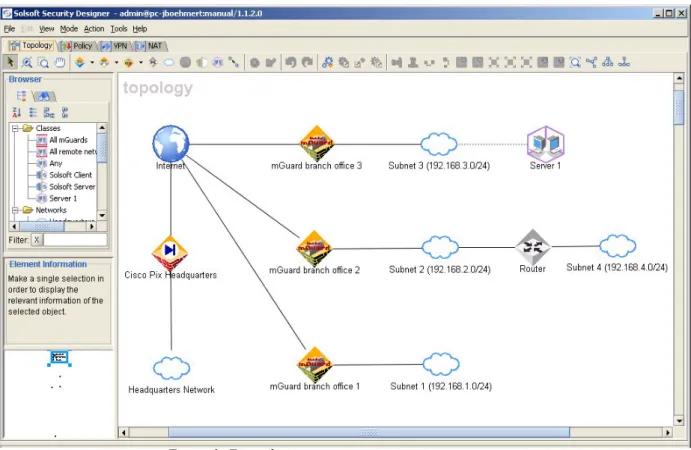The image size is (691, 450).
Task: Select the Internet globe node
Action: tap(171, 144)
